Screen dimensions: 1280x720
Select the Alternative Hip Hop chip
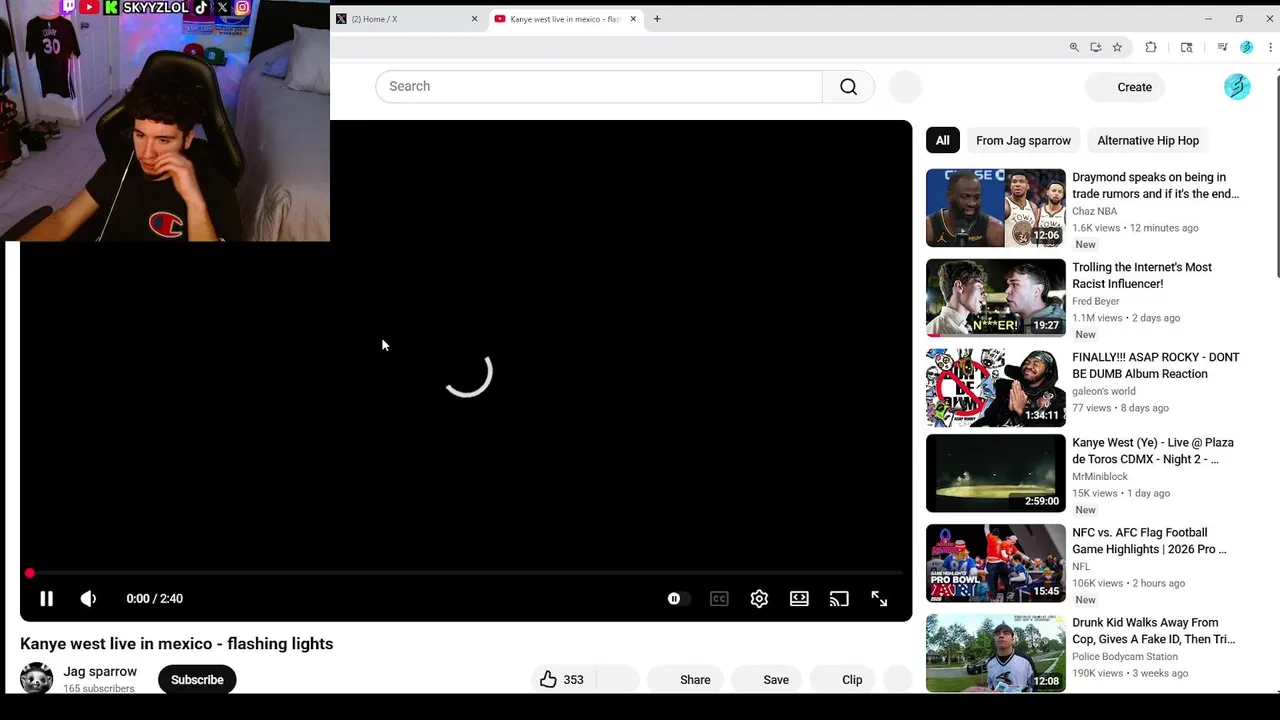click(1148, 140)
